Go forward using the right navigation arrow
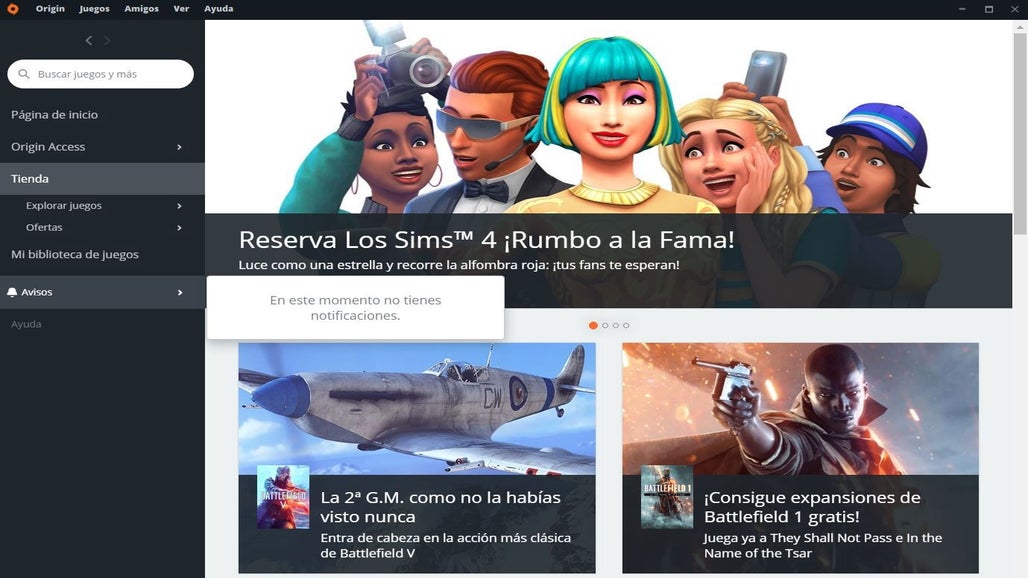Image resolution: width=1028 pixels, height=578 pixels. [108, 41]
